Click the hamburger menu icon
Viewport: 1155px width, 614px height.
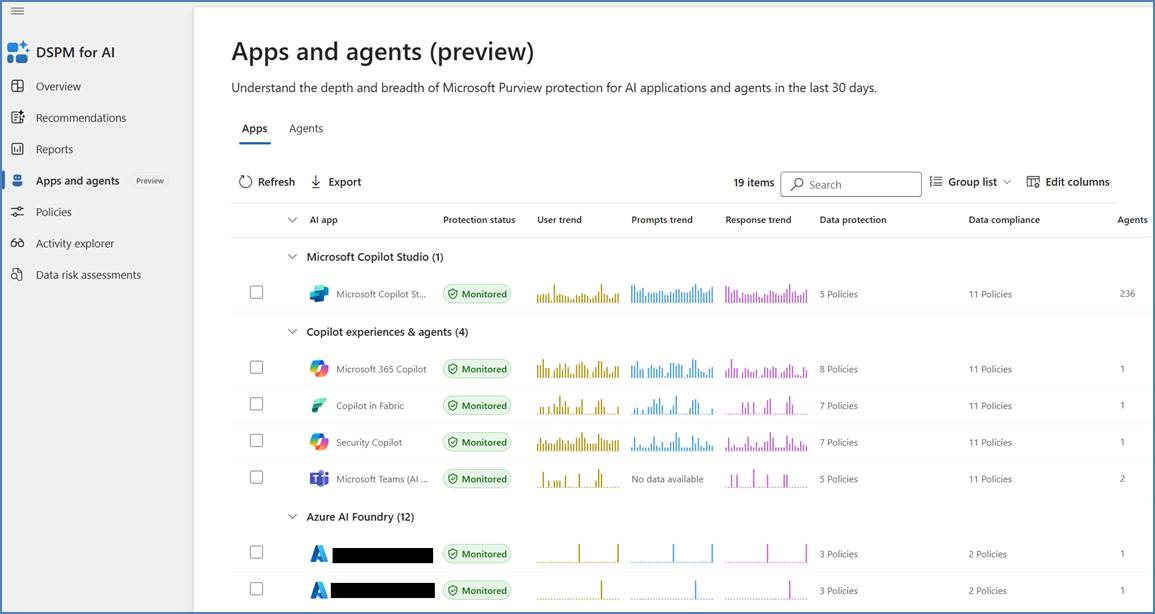pos(17,11)
